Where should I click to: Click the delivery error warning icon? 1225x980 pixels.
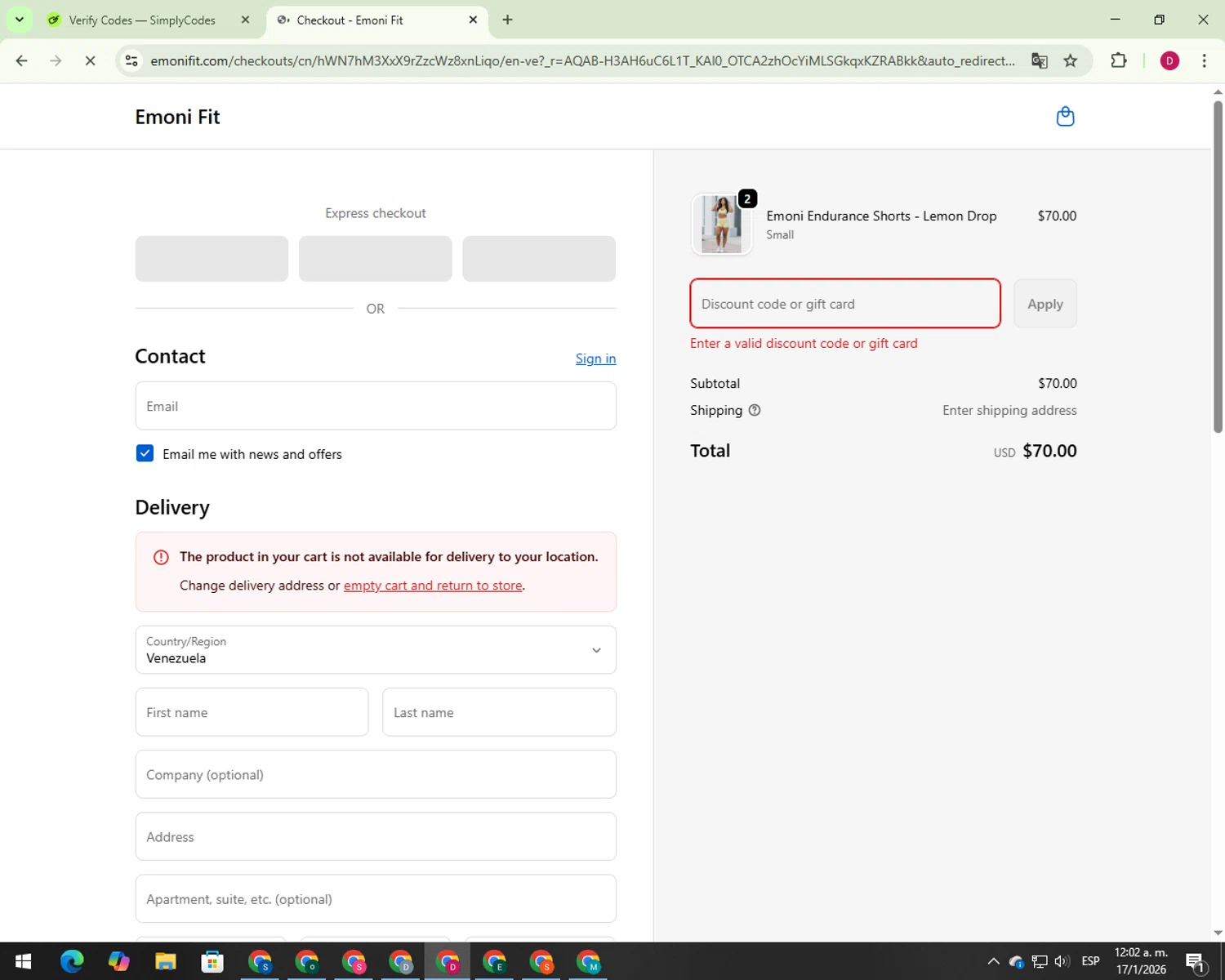point(161,557)
